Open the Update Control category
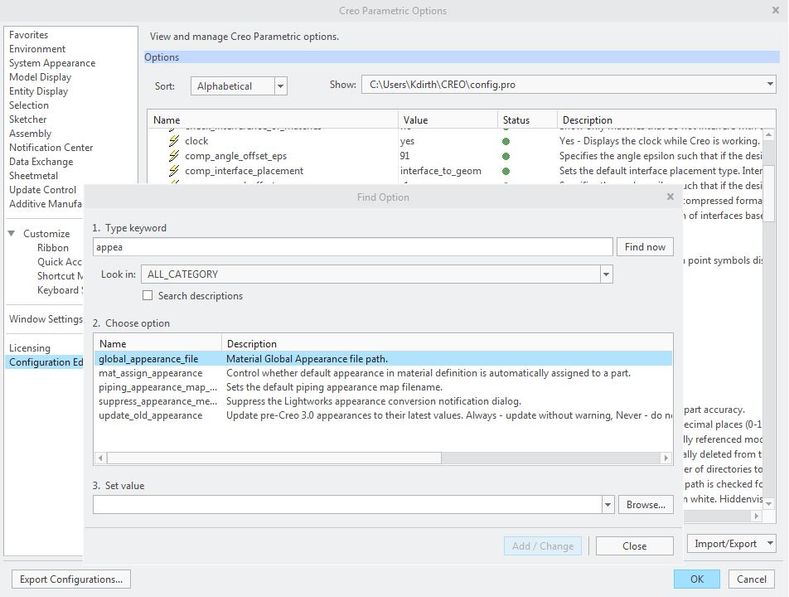 pyautogui.click(x=43, y=190)
